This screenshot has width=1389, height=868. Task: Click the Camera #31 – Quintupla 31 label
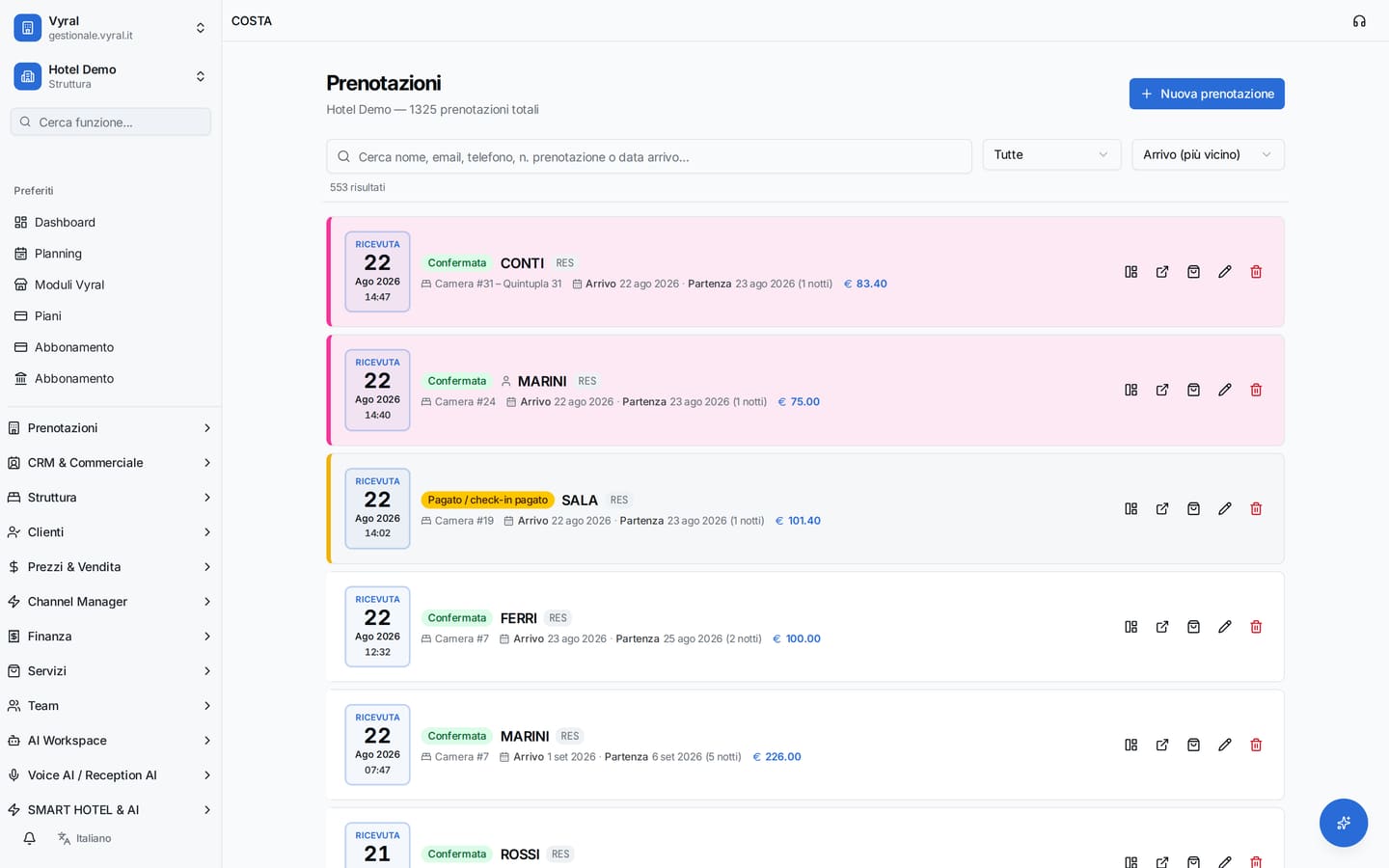492,284
